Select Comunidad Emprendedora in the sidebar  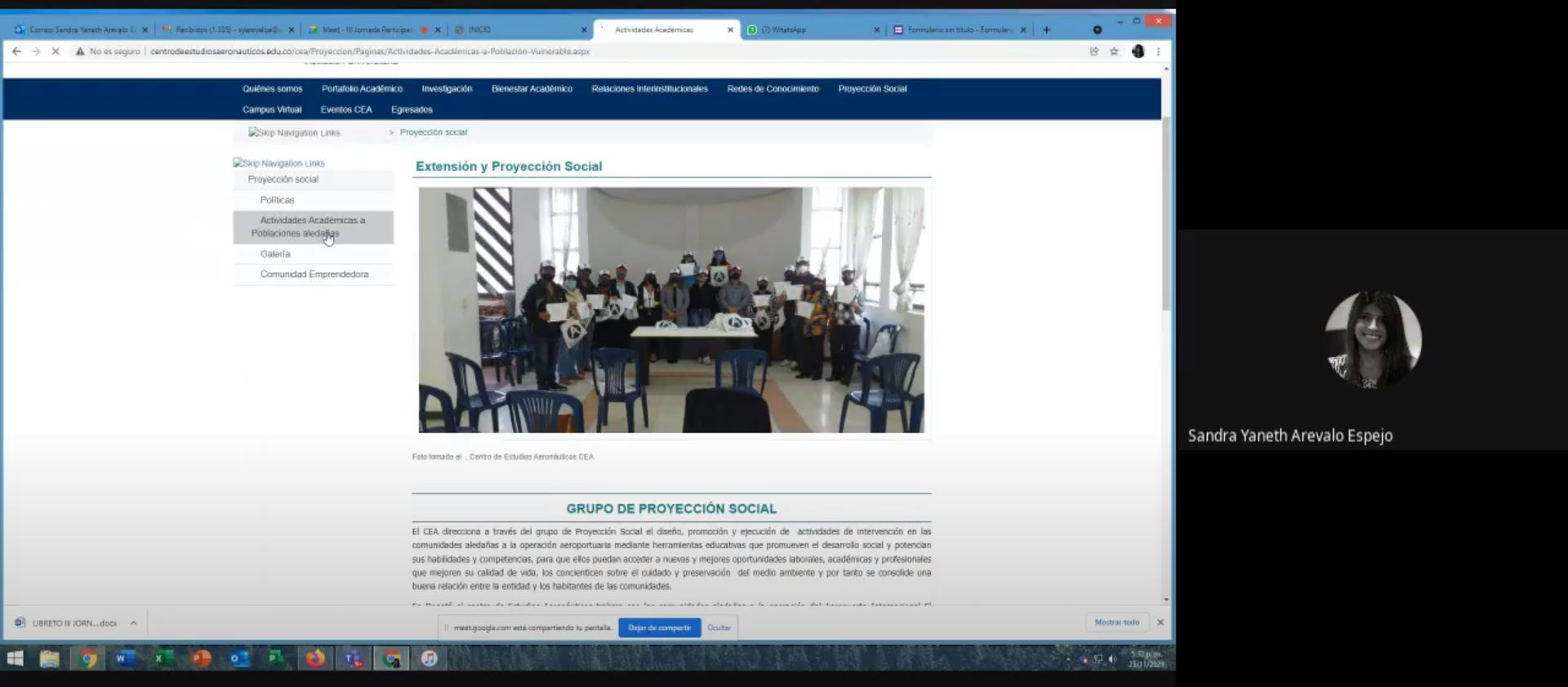pyautogui.click(x=313, y=274)
